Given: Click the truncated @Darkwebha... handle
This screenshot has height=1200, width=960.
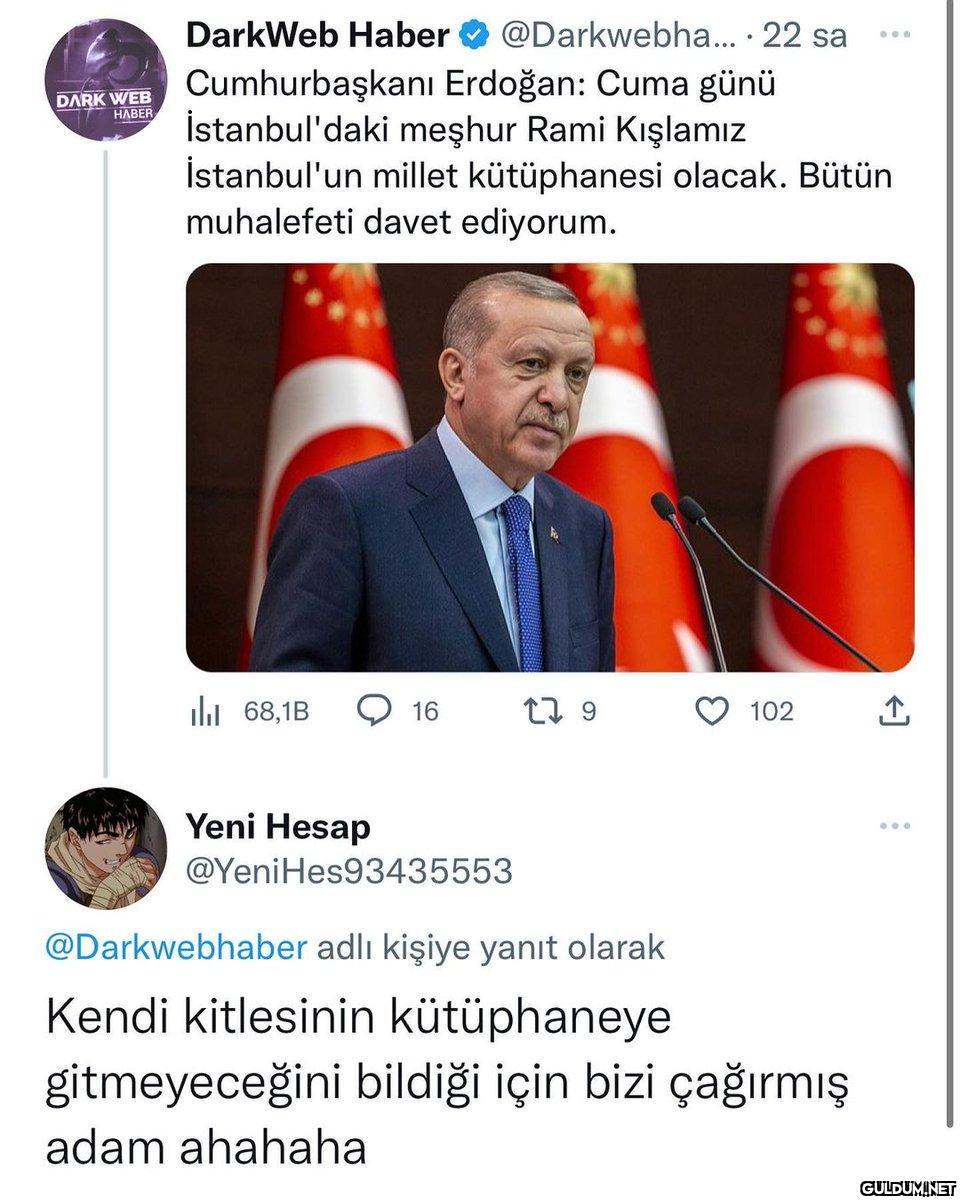Looking at the screenshot, I should (616, 37).
